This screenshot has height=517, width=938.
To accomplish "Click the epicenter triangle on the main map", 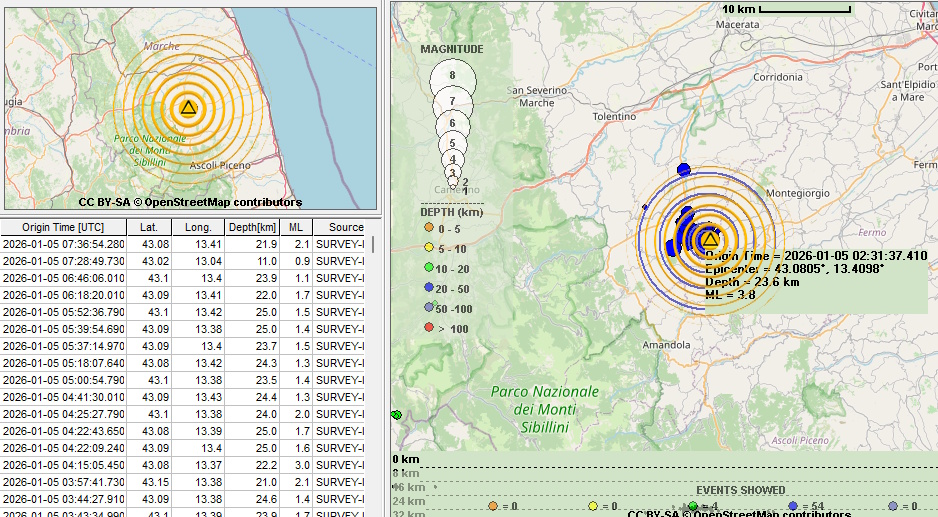I will 710,239.
